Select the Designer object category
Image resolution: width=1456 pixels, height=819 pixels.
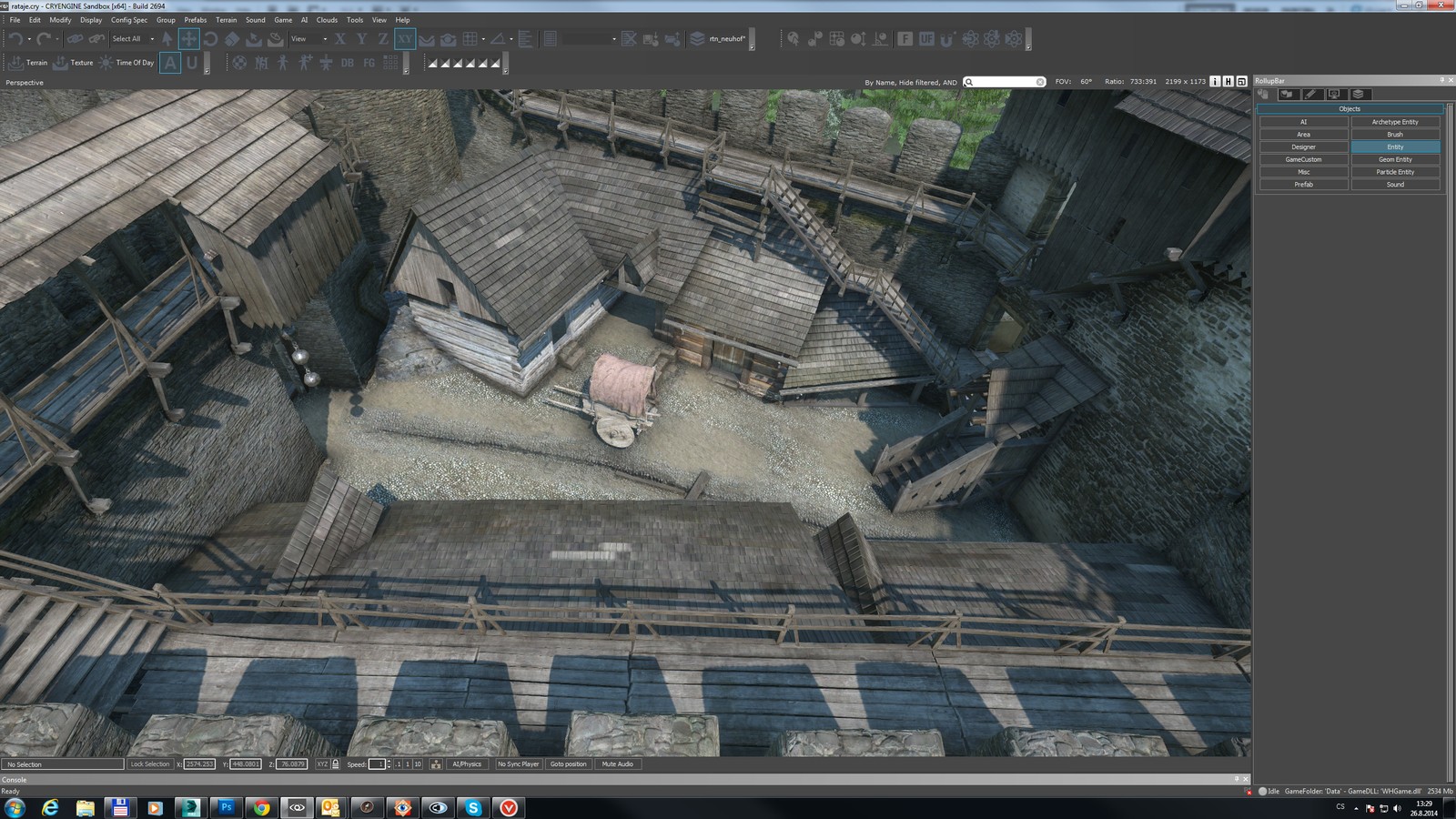1304,147
